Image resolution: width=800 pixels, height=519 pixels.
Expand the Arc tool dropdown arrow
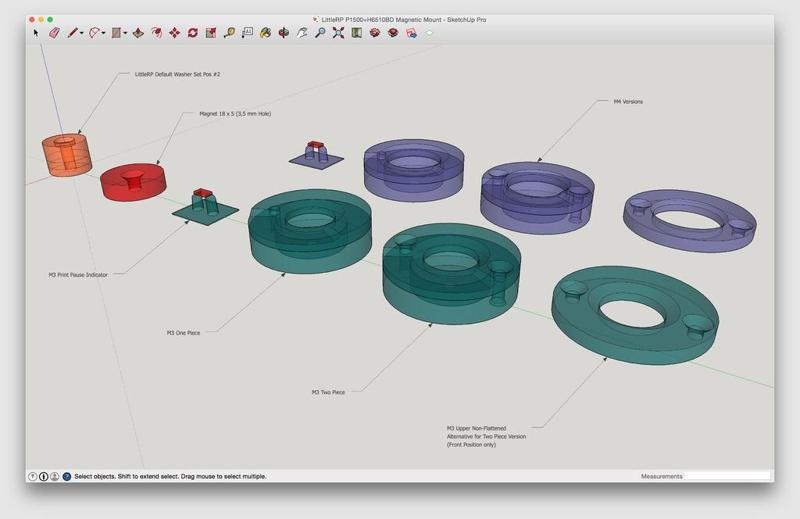tap(104, 34)
